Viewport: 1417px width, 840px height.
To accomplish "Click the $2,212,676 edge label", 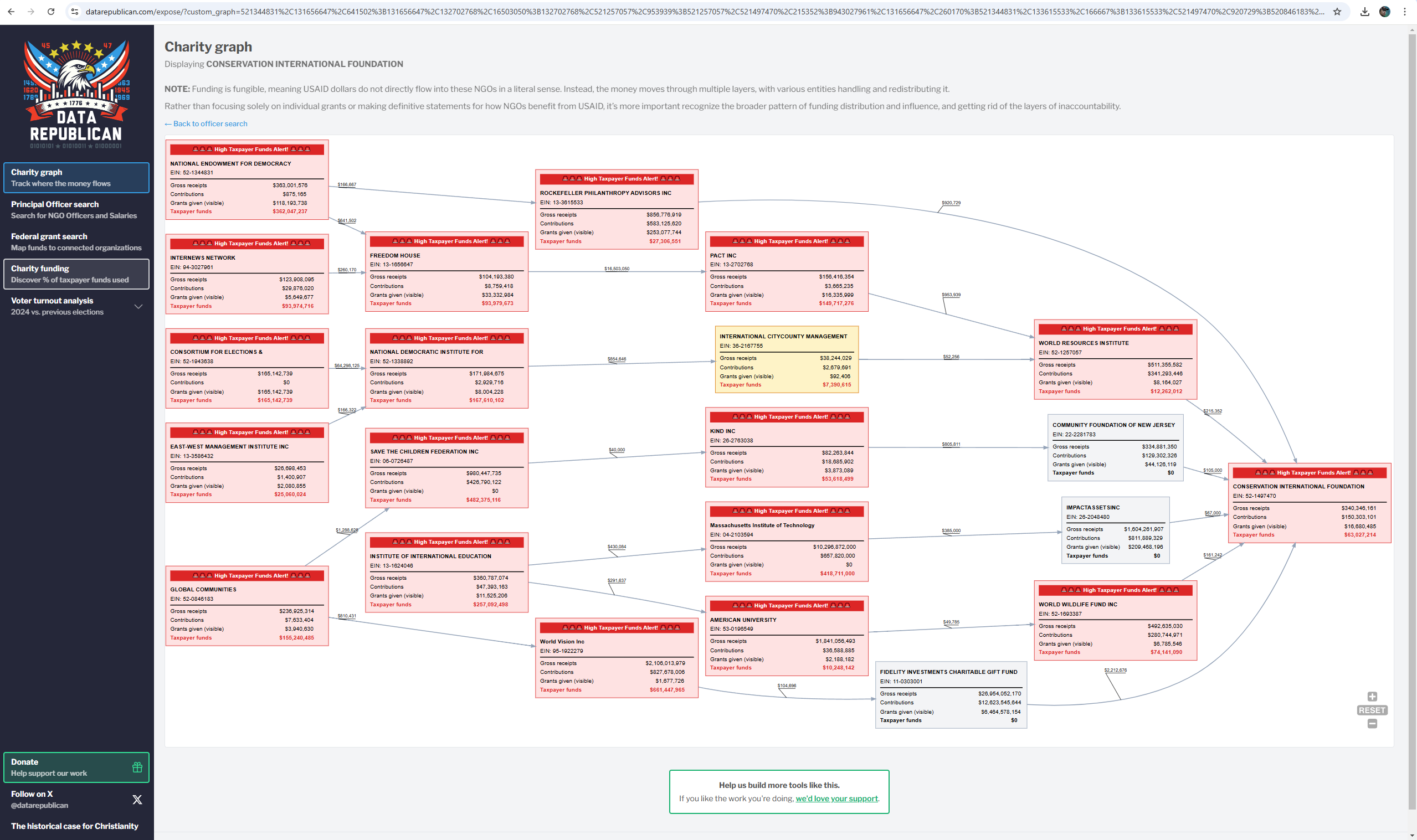I will point(1115,670).
